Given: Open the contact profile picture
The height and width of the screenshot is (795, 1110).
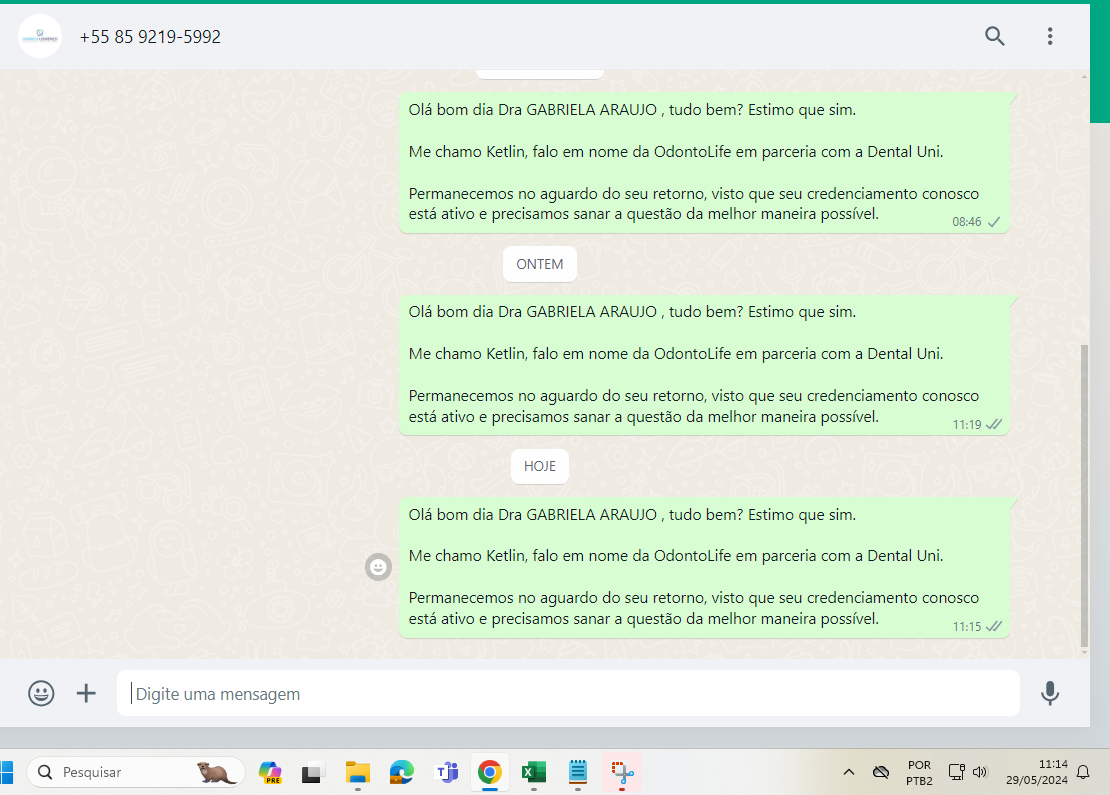Looking at the screenshot, I should [x=40, y=36].
